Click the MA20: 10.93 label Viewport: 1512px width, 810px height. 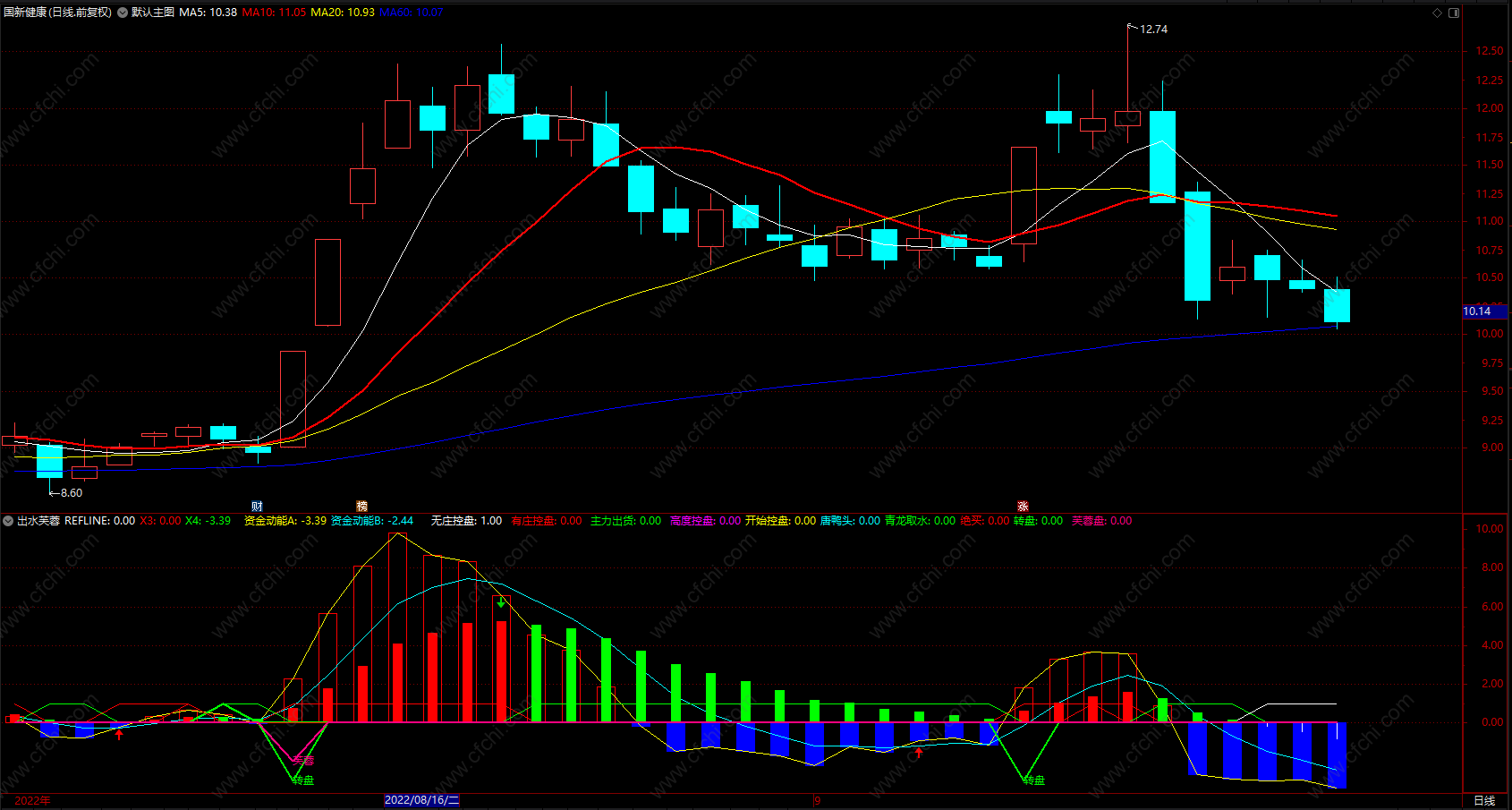pos(343,13)
